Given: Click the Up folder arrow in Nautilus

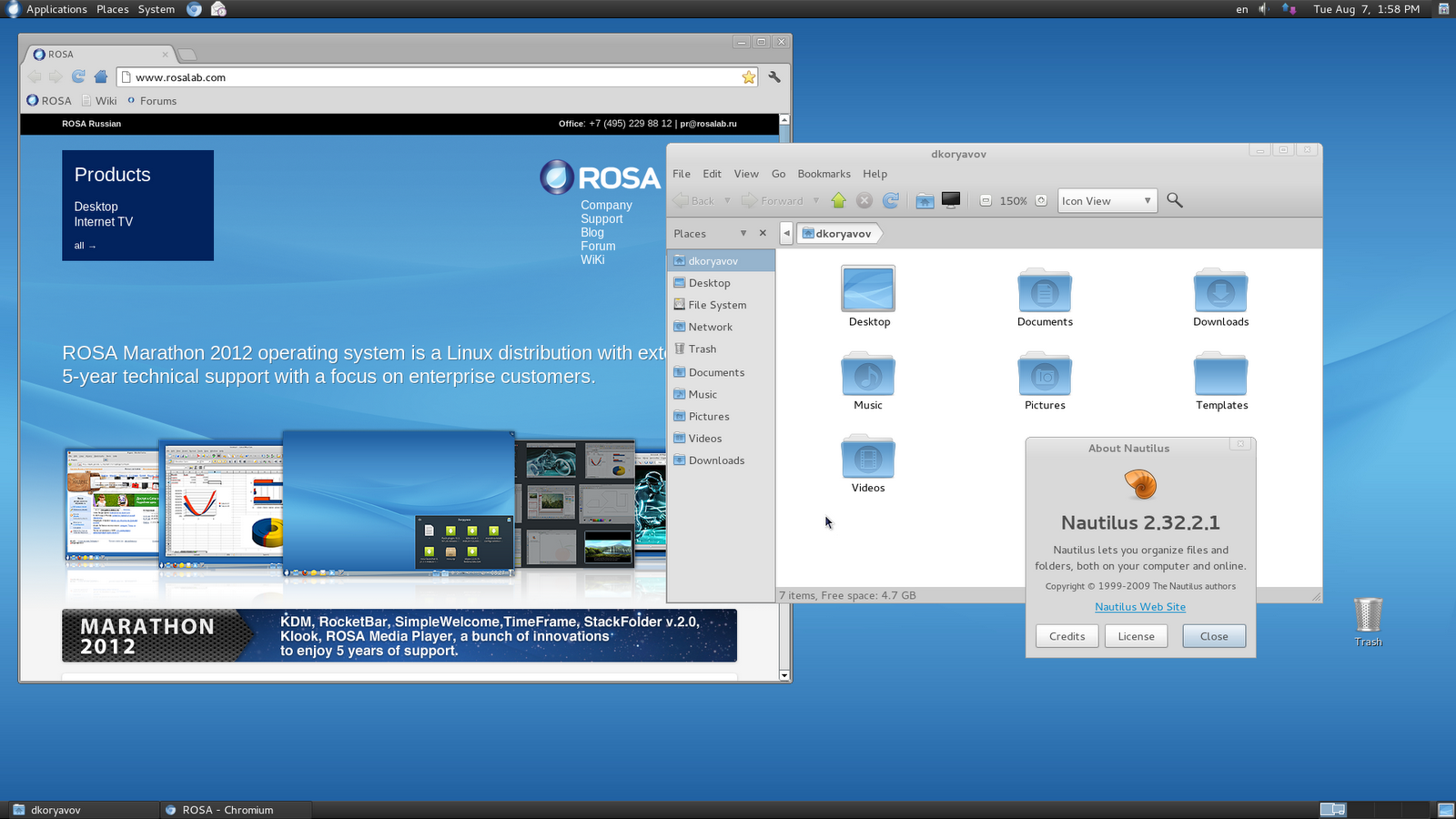Looking at the screenshot, I should tap(838, 200).
